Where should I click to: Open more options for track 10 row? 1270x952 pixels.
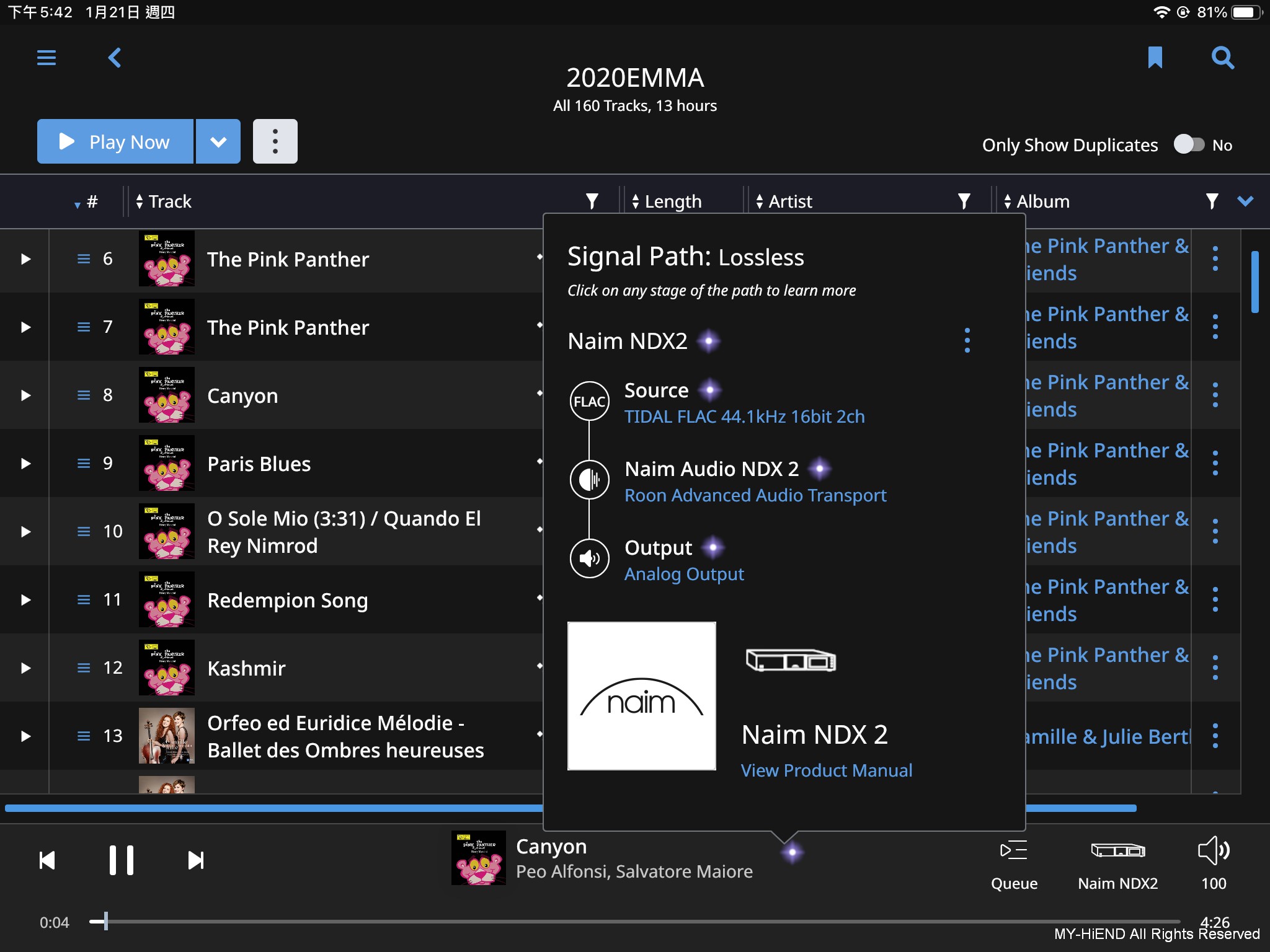1215,532
